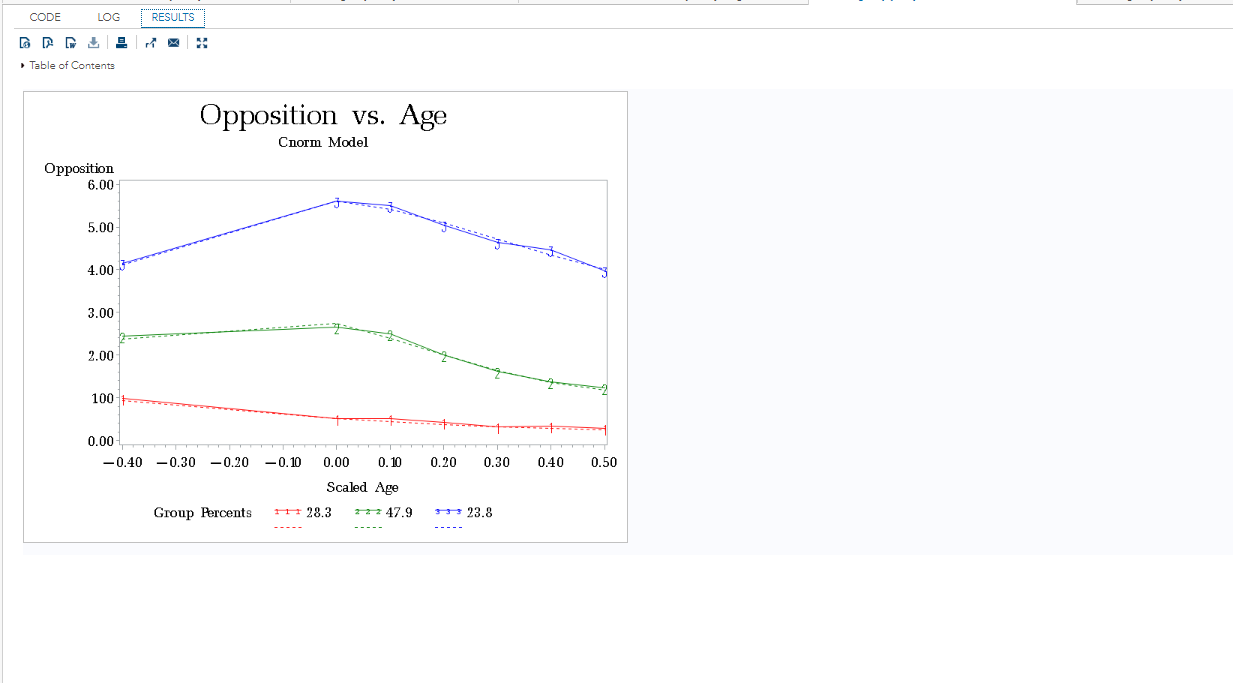
Task: Click the "Opposition" y-axis label
Action: (x=79, y=168)
